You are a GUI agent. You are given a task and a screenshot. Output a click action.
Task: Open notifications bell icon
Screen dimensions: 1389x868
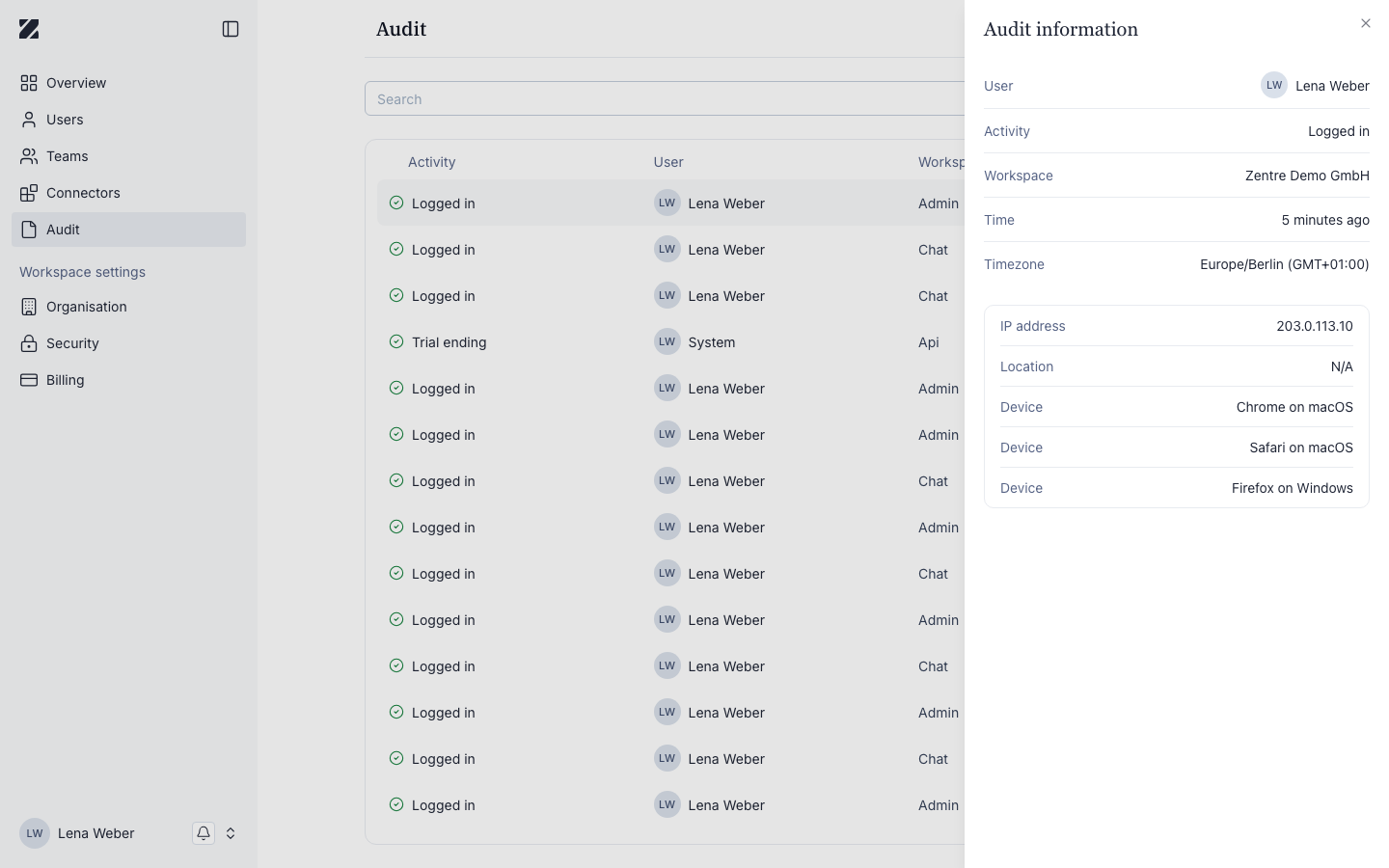204,833
